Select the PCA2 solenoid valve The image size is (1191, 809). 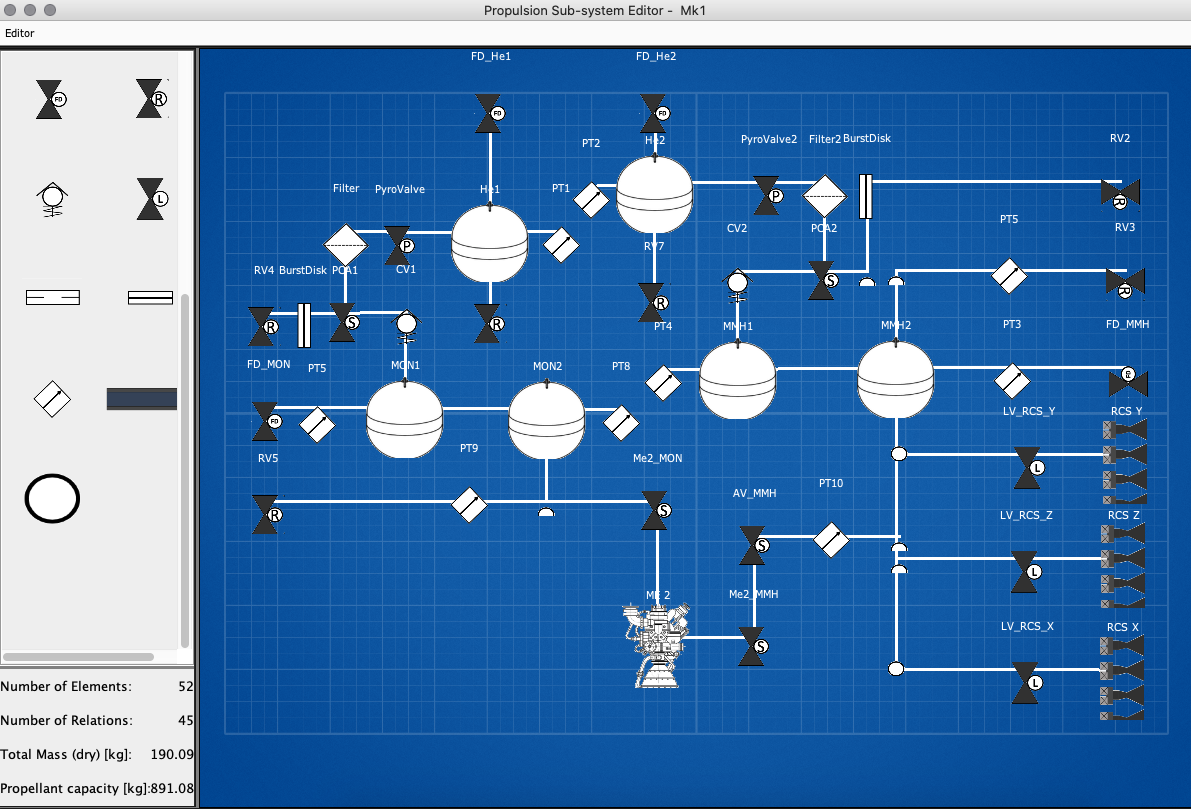pos(823,280)
